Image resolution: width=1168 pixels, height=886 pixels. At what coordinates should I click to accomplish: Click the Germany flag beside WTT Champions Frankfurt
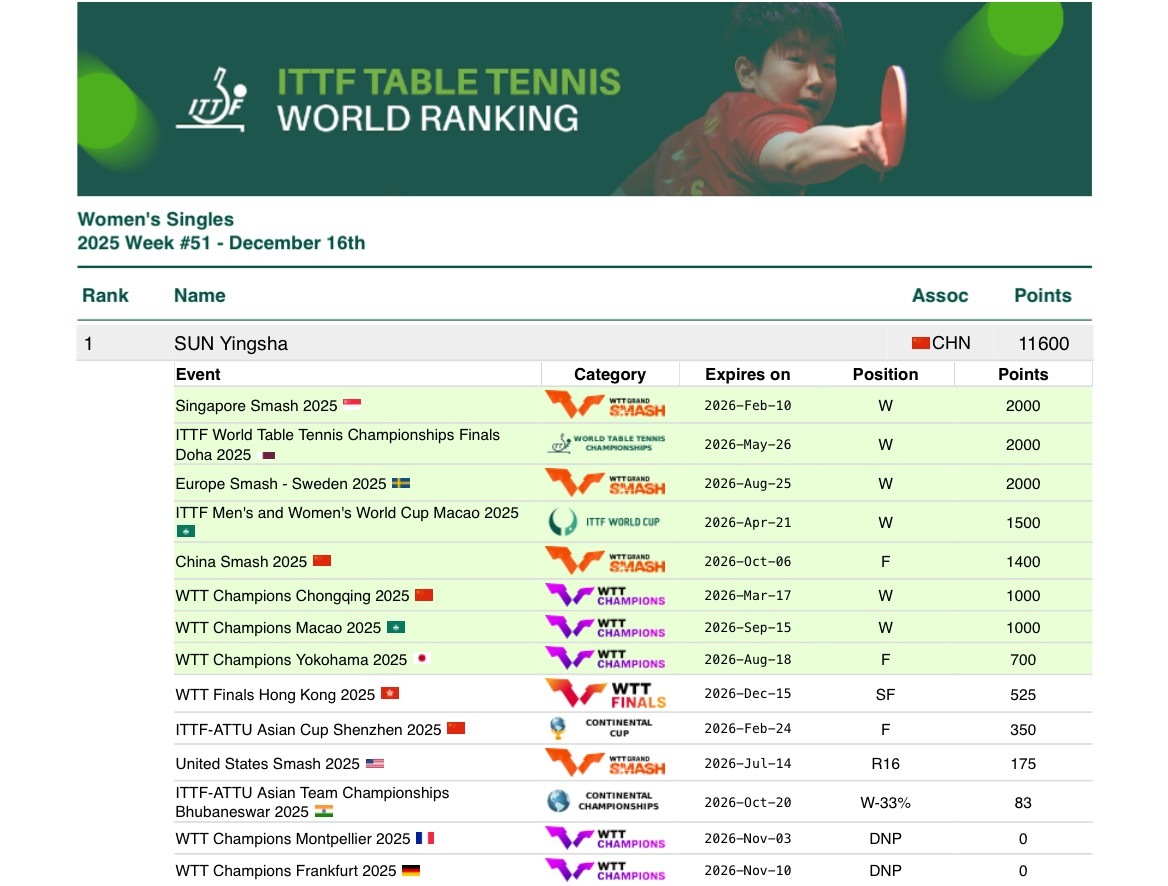coord(410,870)
